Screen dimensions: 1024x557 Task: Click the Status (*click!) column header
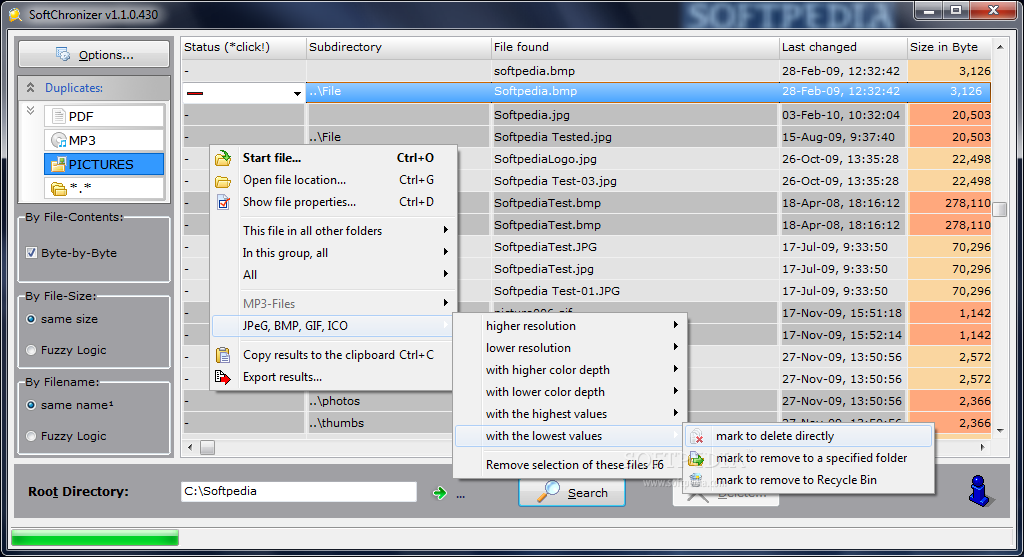click(x=244, y=47)
